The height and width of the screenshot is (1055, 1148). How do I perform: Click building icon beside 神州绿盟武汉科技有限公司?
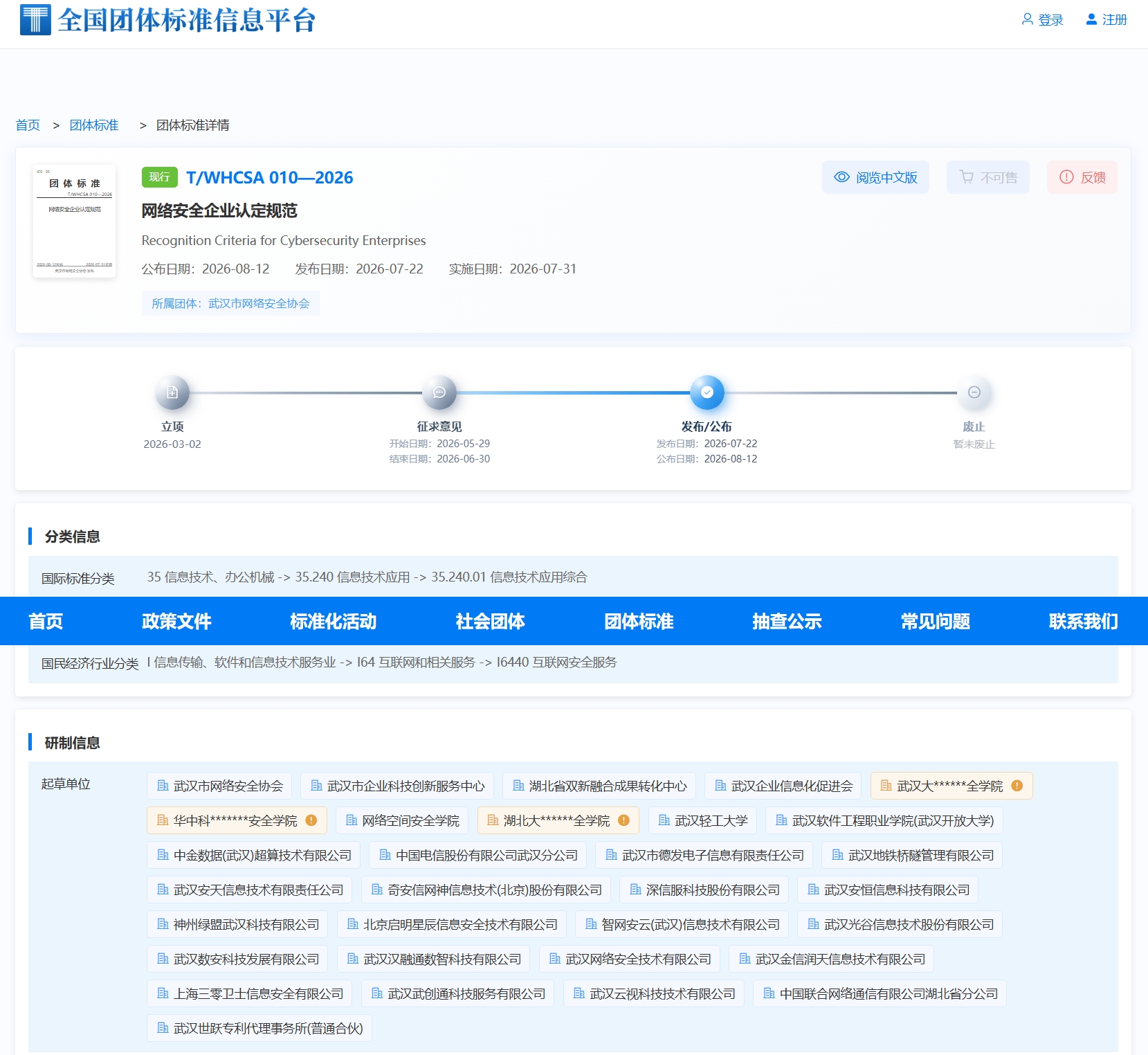163,924
